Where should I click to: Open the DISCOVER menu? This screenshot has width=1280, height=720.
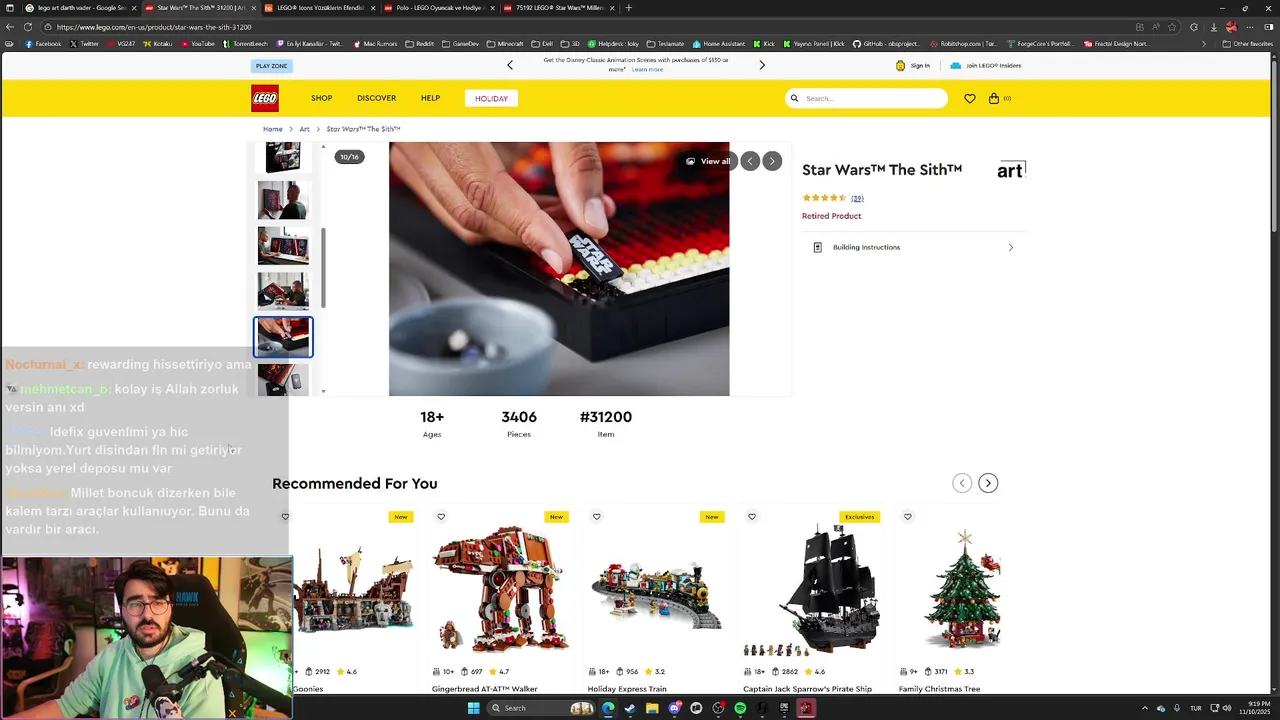376,98
